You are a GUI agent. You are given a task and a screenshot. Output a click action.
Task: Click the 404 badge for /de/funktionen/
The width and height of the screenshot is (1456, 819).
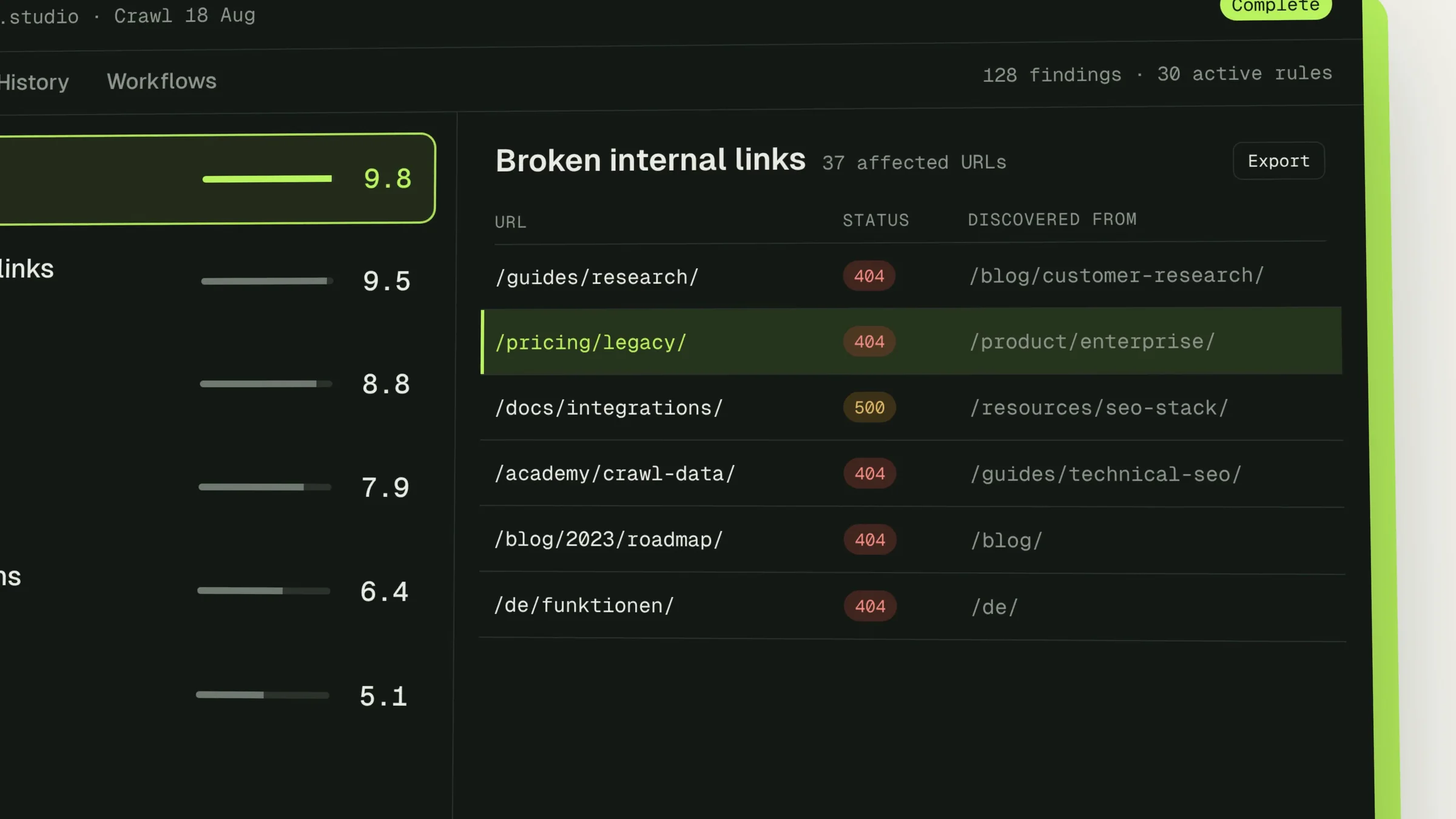tap(871, 606)
